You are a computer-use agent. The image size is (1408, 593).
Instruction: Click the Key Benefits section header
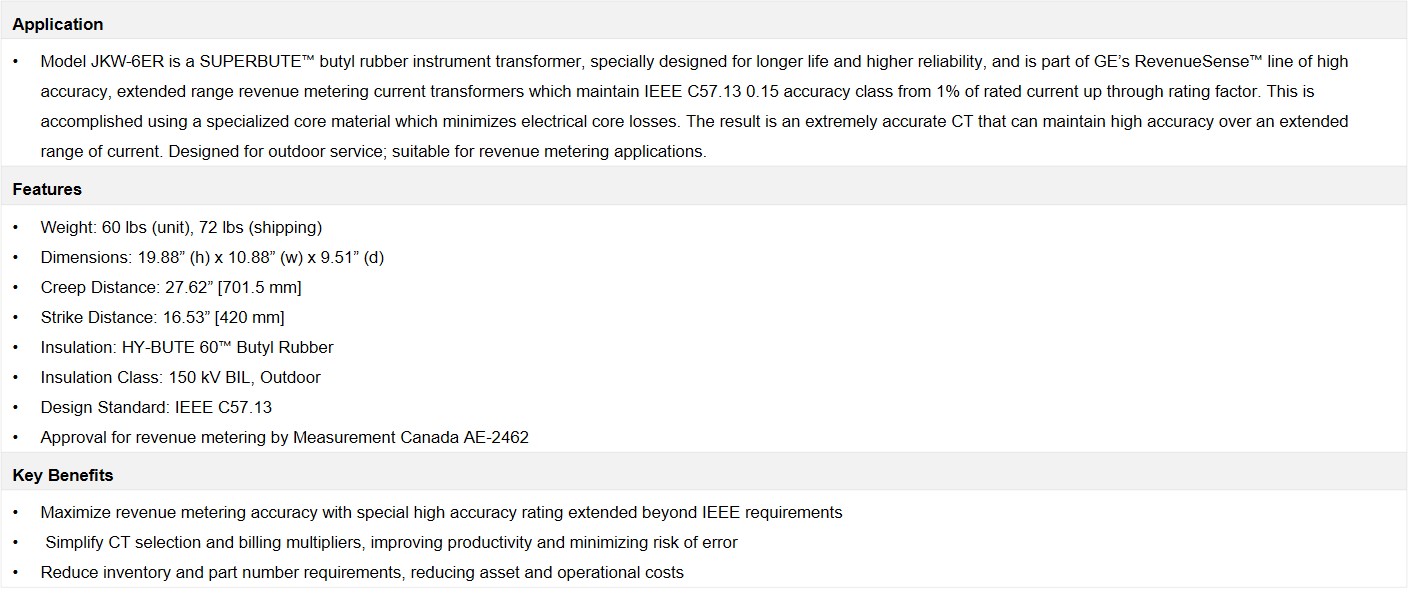point(63,475)
